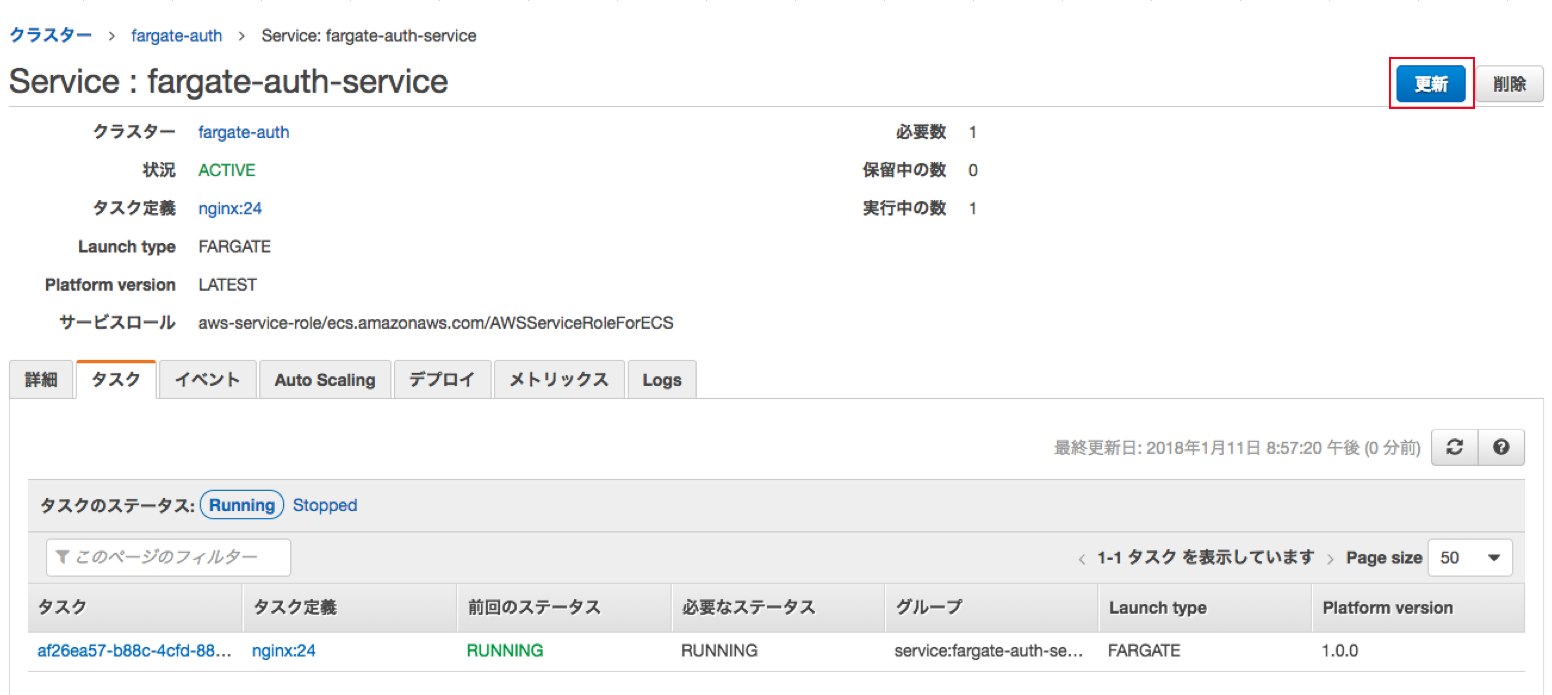Show only Running tasks

(241, 505)
